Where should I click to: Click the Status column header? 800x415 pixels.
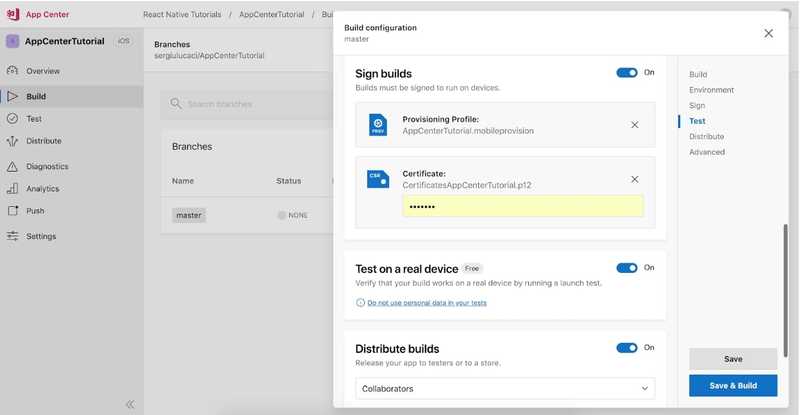(x=288, y=181)
